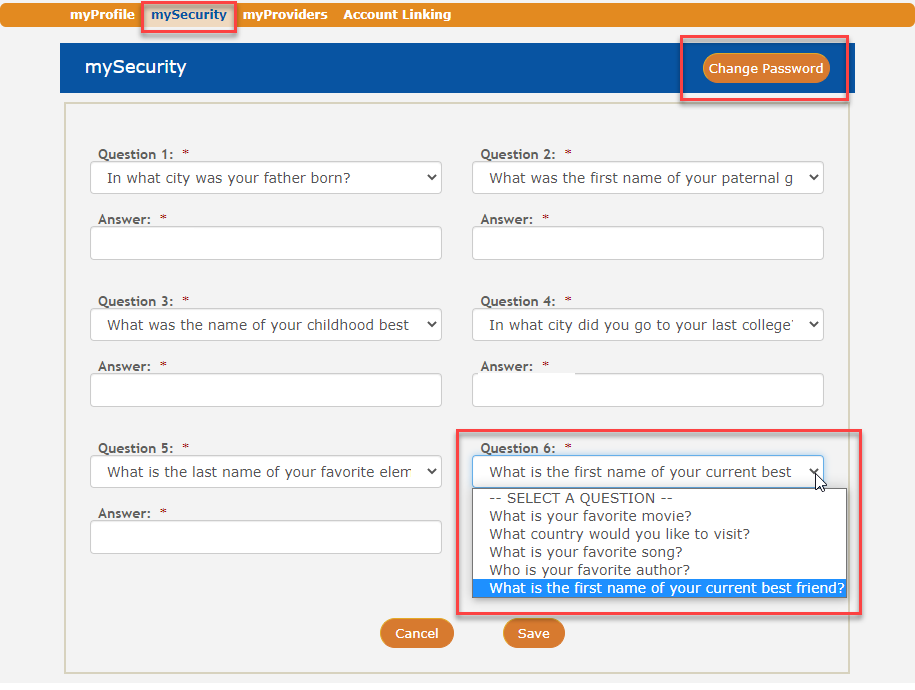Click the Save button
The image size is (915, 690).
pos(533,633)
